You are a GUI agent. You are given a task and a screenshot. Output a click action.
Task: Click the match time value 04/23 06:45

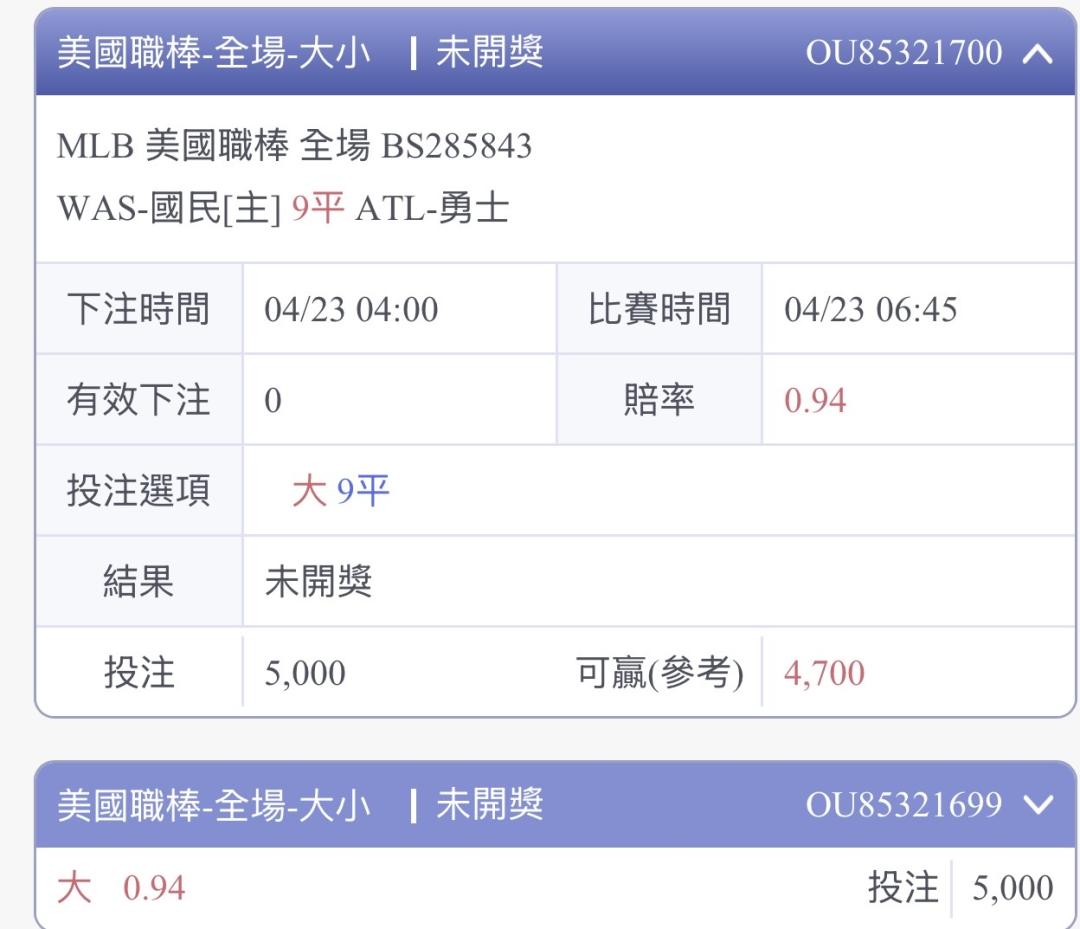(870, 310)
